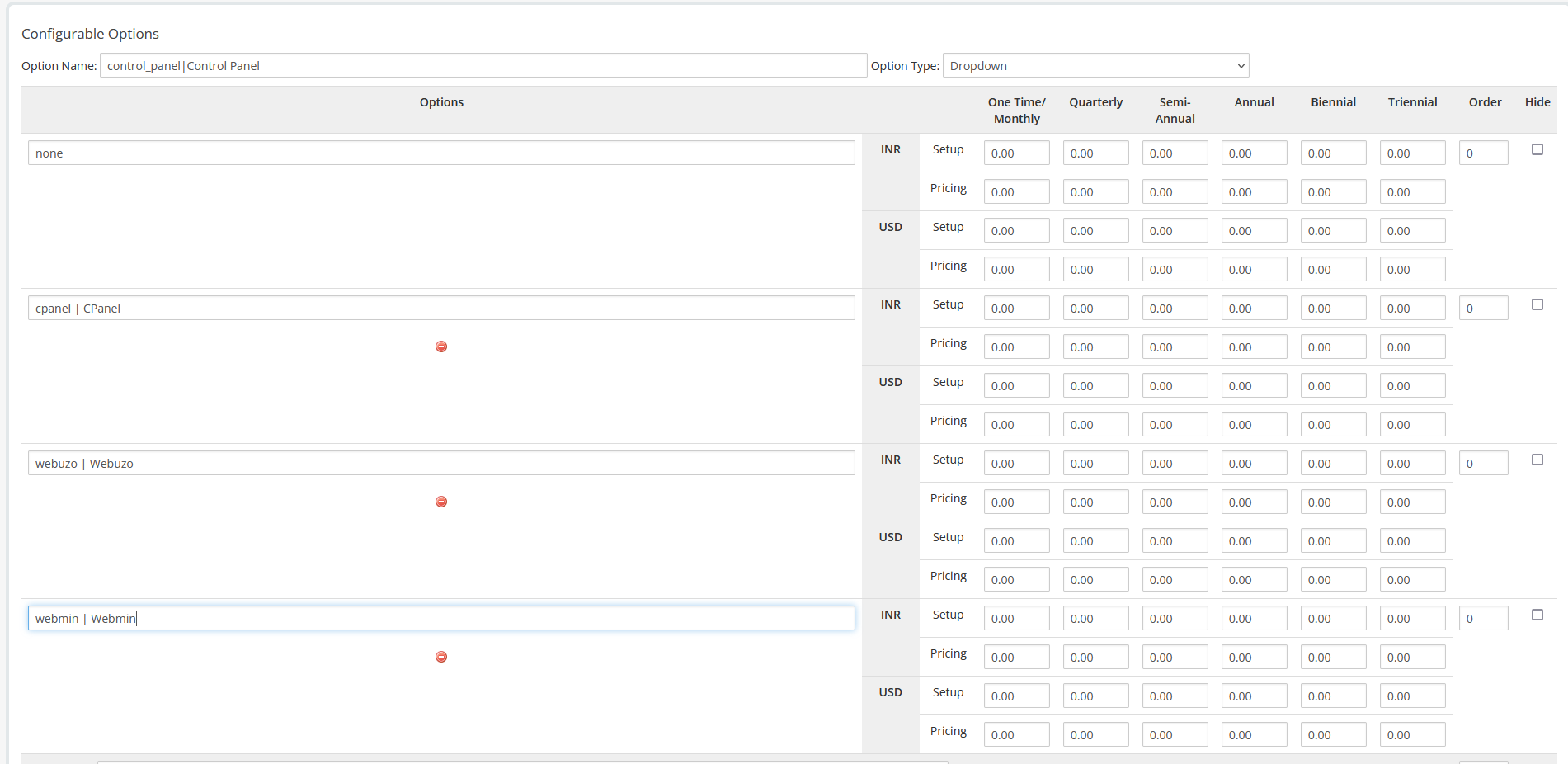Edit none USD Pricing annual field

click(1255, 269)
